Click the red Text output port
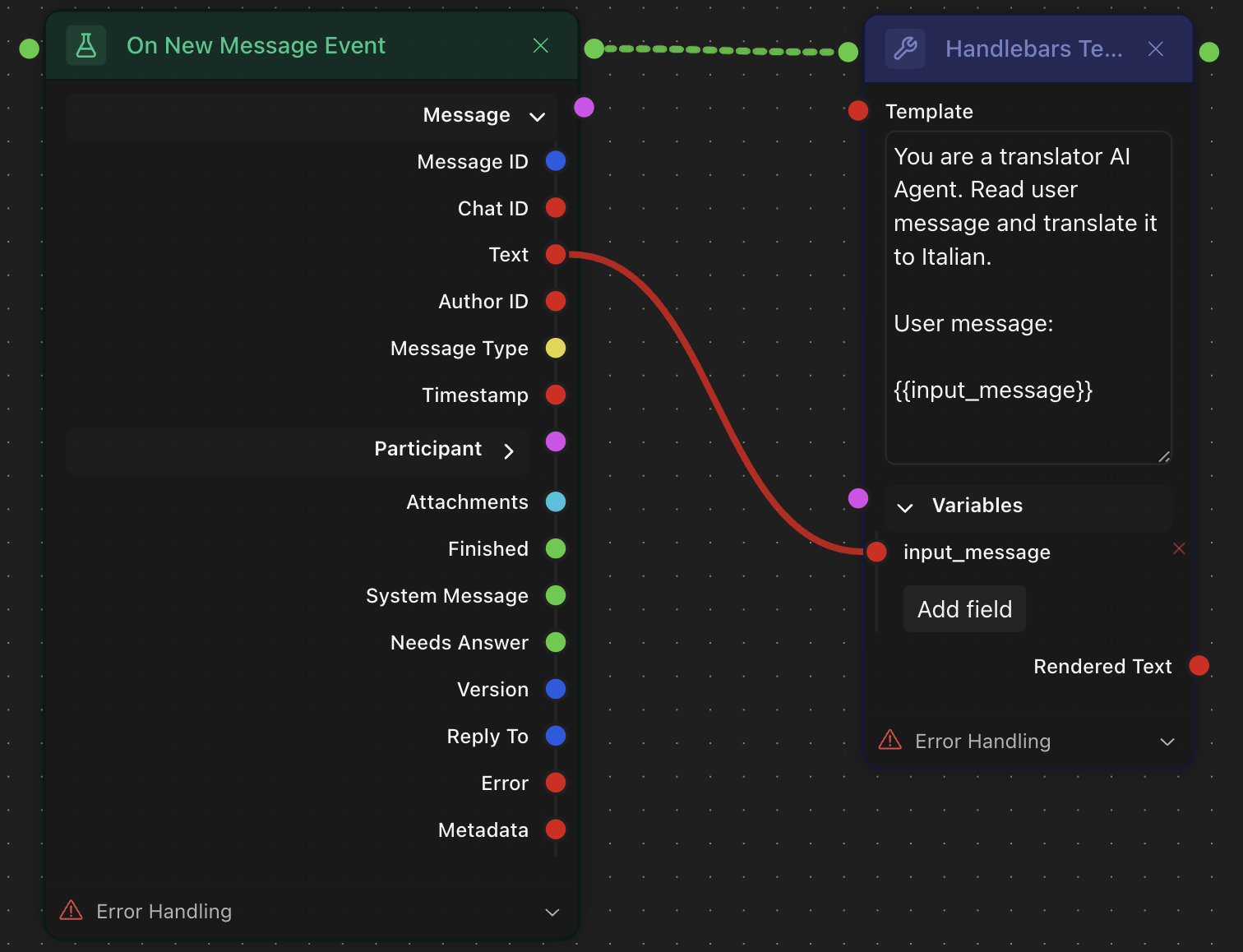 (x=556, y=255)
